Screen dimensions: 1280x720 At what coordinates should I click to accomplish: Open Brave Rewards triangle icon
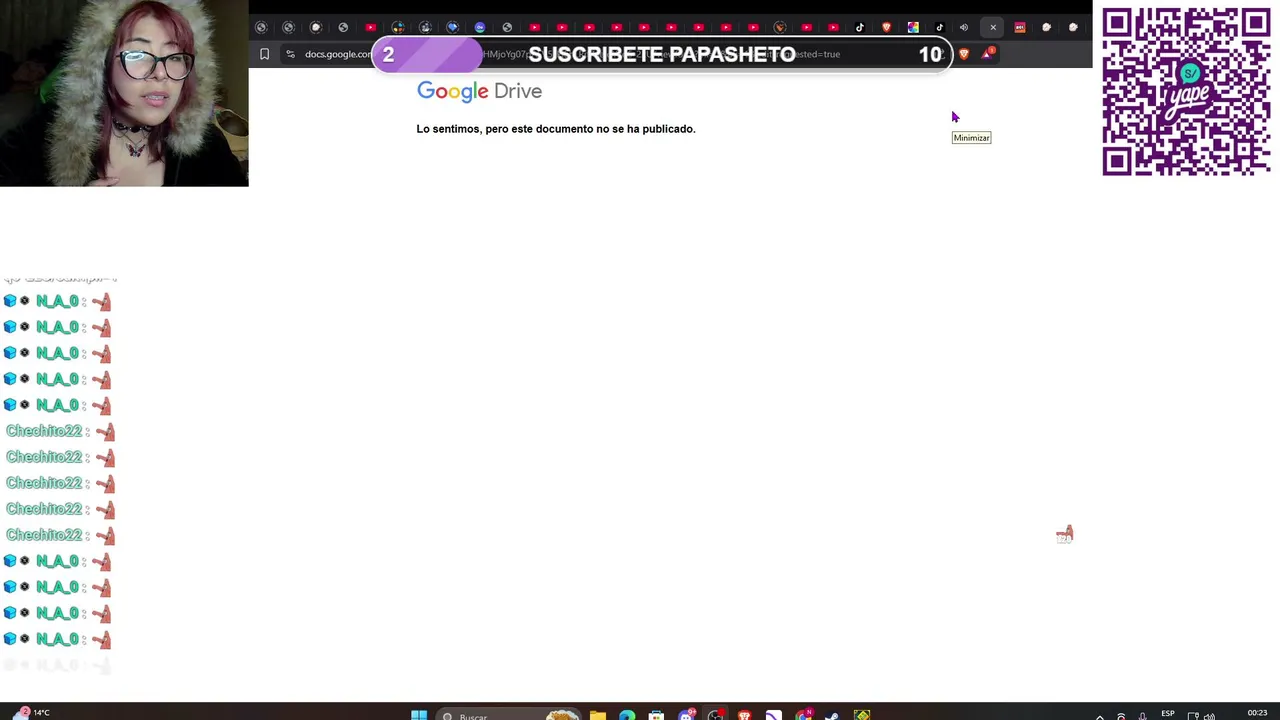[x=987, y=54]
